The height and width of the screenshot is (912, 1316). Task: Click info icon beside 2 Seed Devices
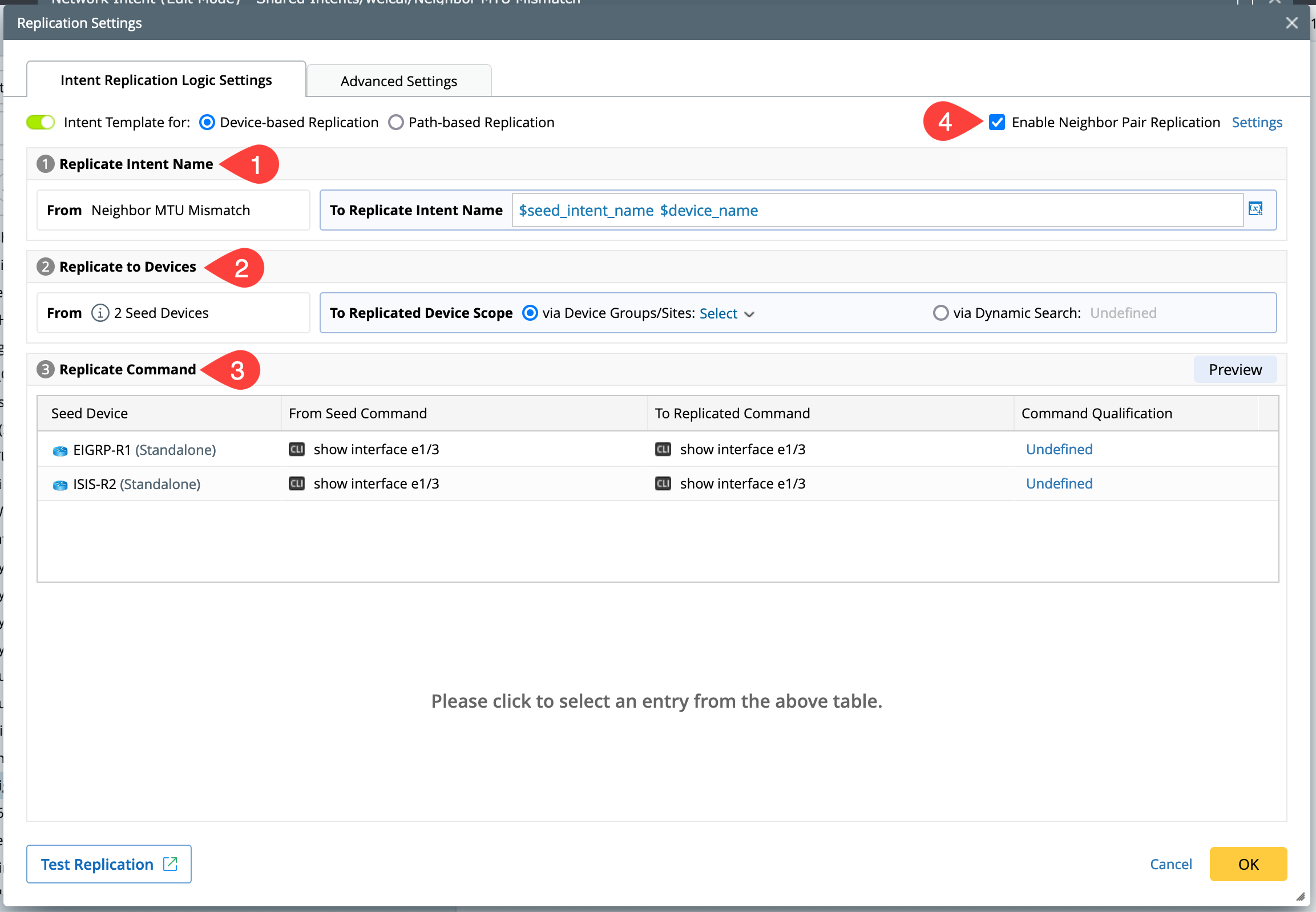point(100,313)
